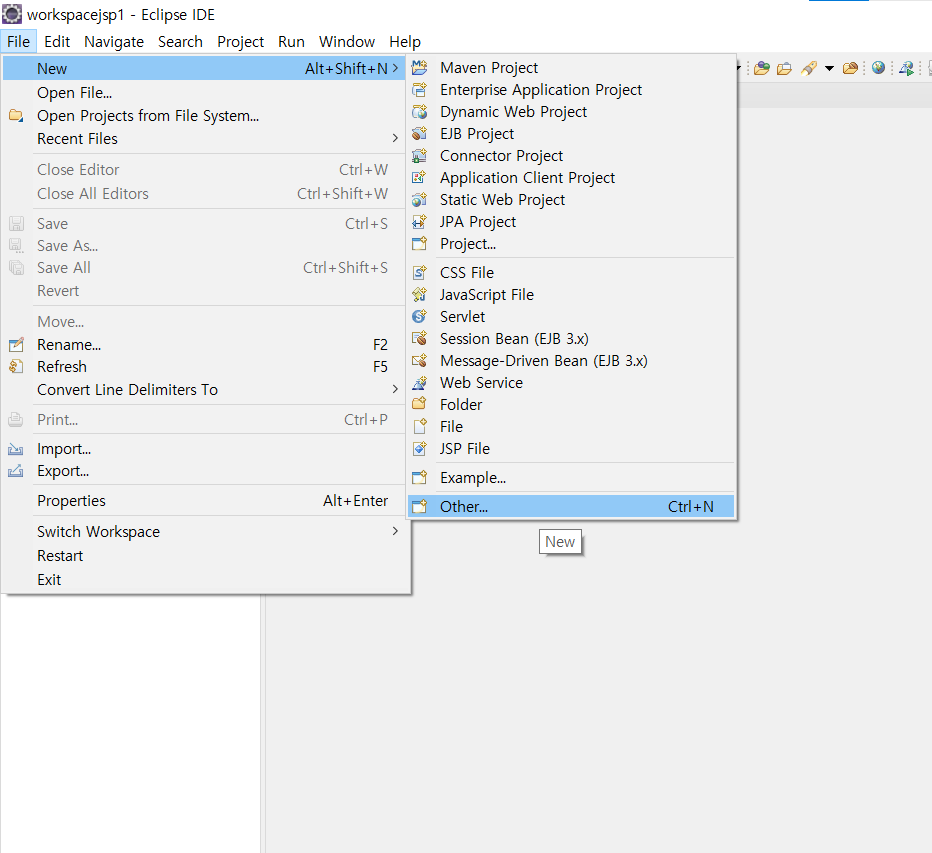Click the Connector Project icon
The width and height of the screenshot is (932, 853).
pos(420,156)
